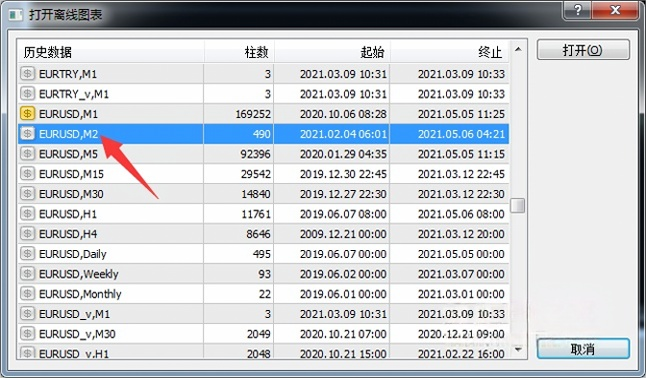Image resolution: width=646 pixels, height=378 pixels.
Task: Cancel the dialog with 取消
Action: point(583,349)
